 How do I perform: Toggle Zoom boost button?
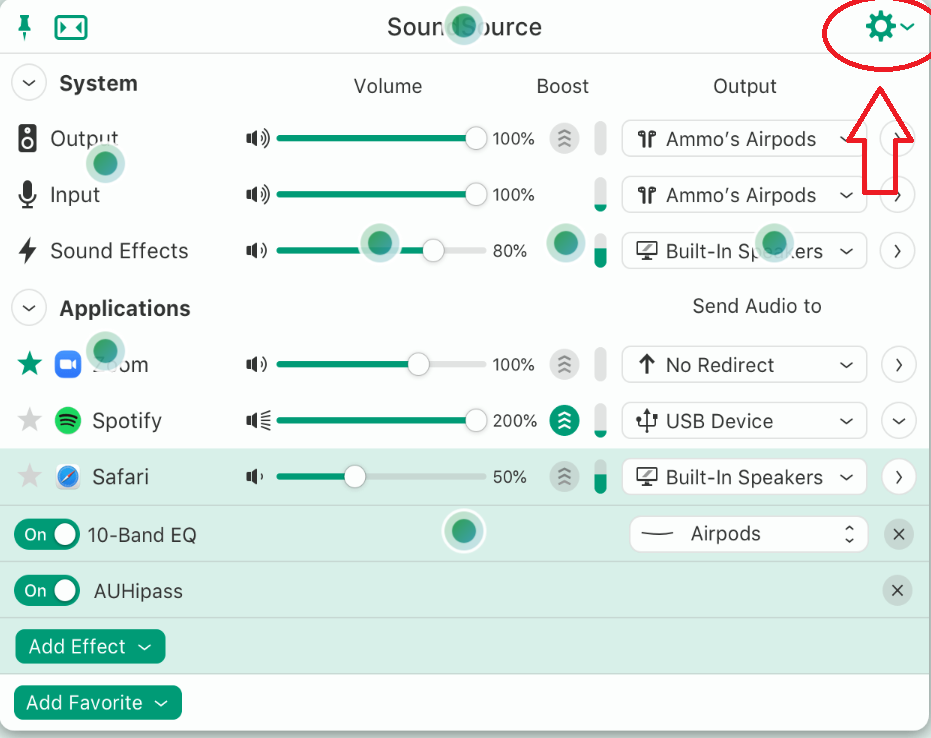coord(564,364)
